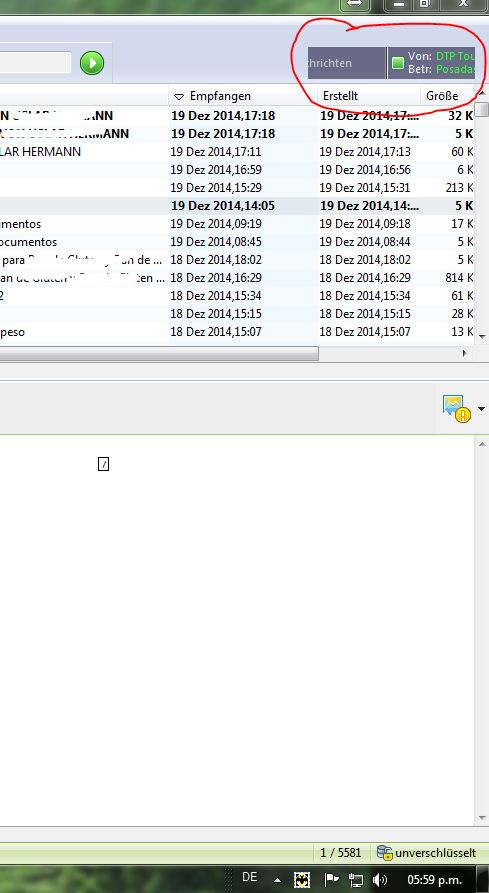Click the image download warning icon

click(457, 408)
